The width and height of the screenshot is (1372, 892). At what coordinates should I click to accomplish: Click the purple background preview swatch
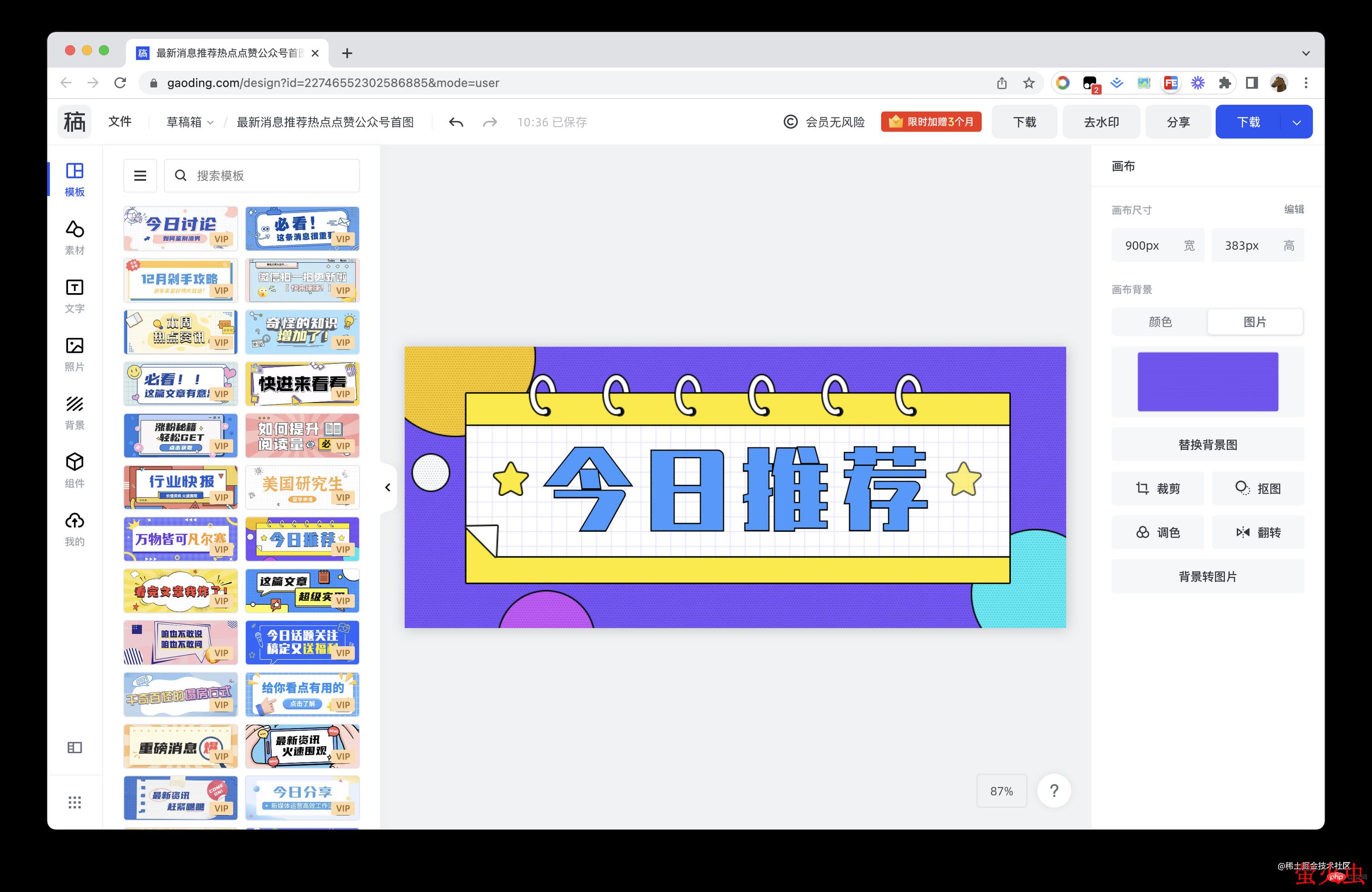(1207, 381)
